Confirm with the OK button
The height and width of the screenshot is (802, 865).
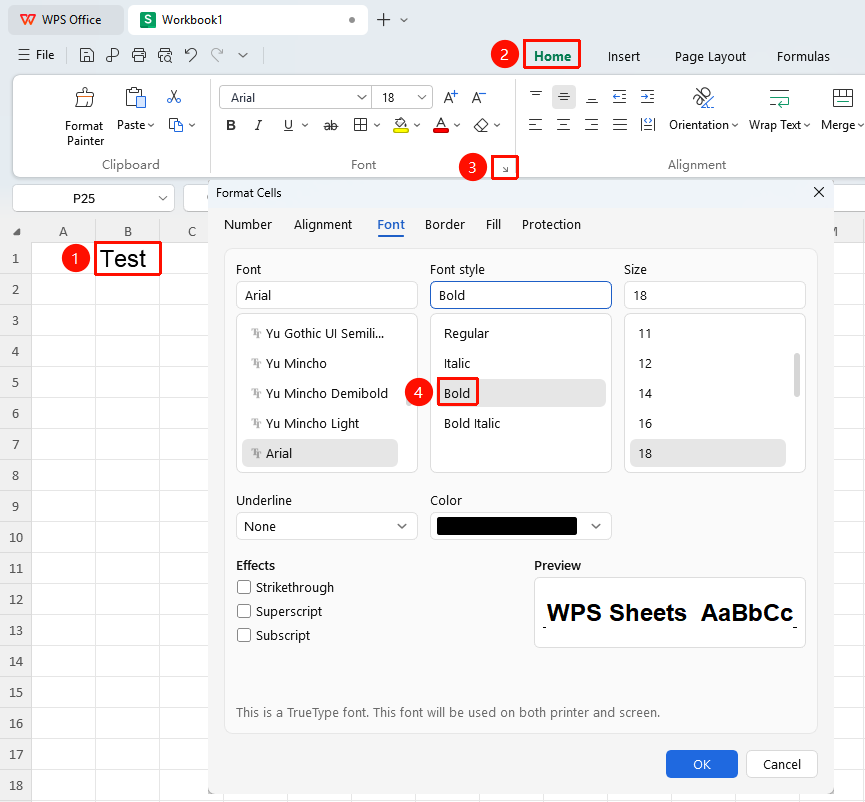702,764
